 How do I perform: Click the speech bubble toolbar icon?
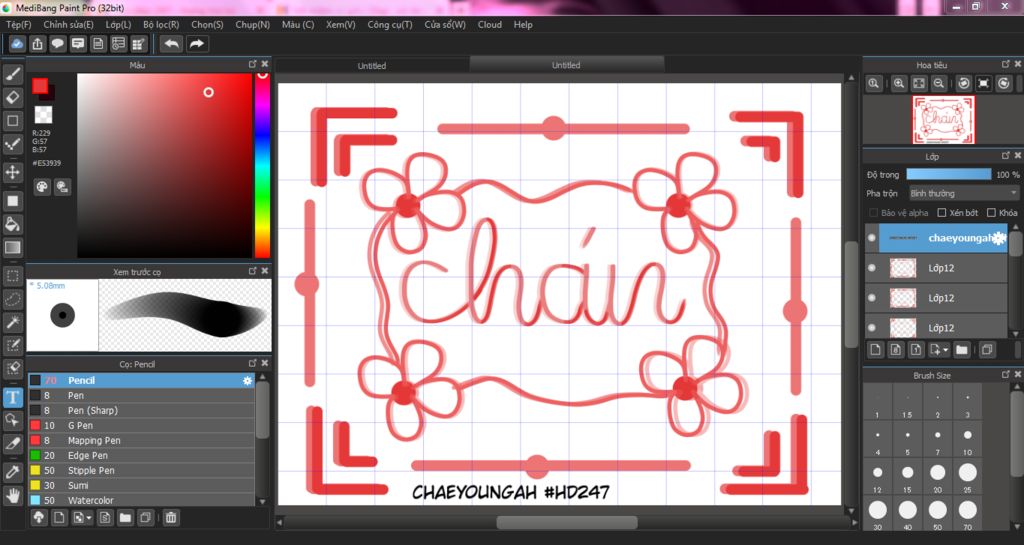click(57, 44)
